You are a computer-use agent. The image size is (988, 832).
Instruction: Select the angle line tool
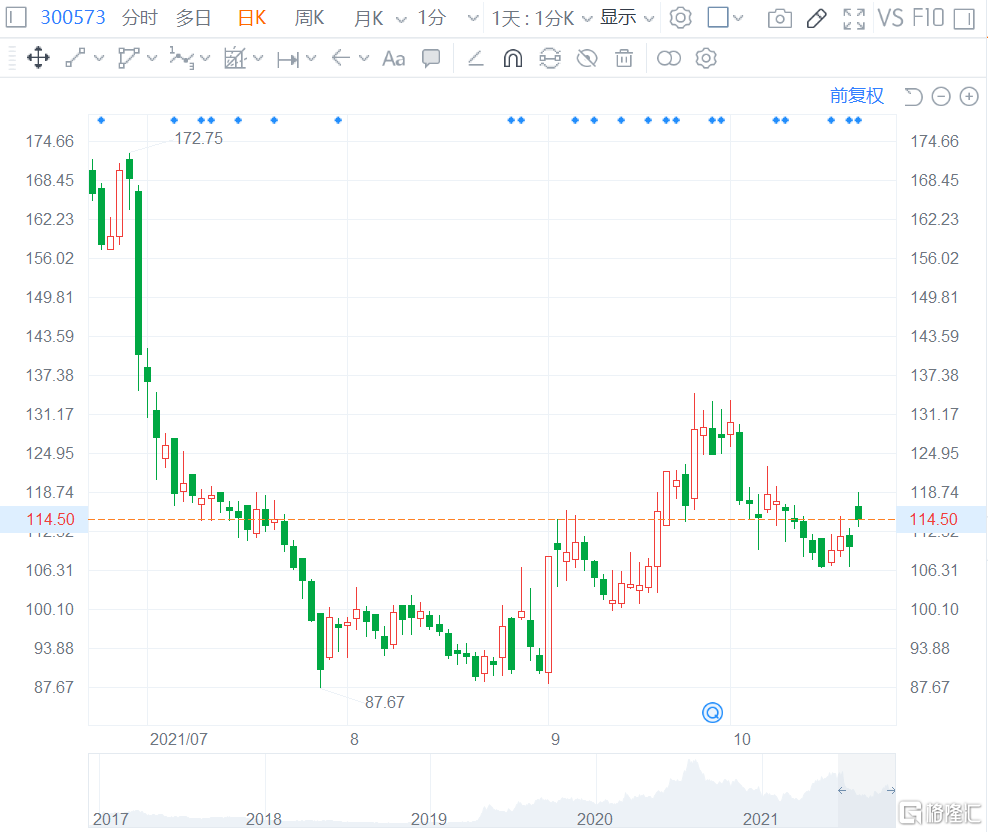click(x=476, y=59)
